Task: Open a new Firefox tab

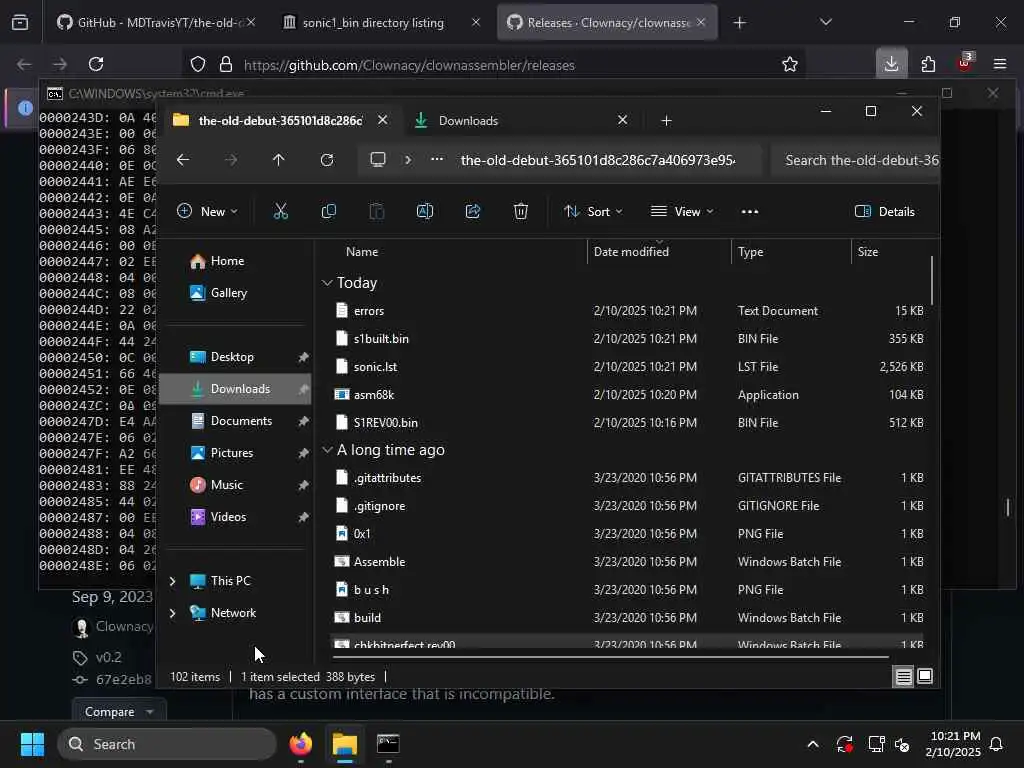Action: point(739,23)
